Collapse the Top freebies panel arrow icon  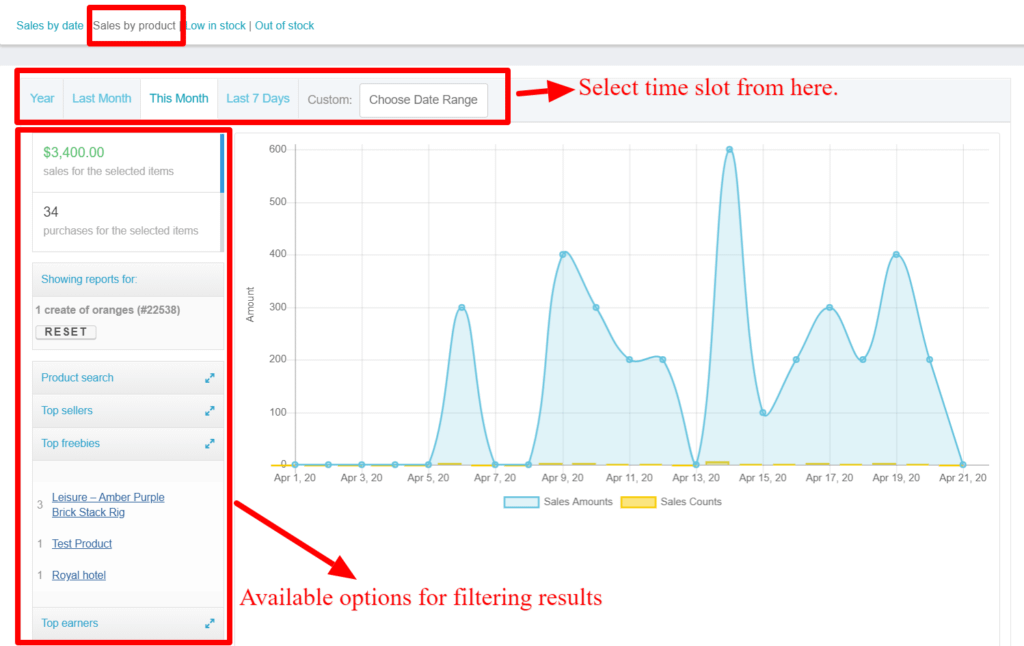coord(210,443)
